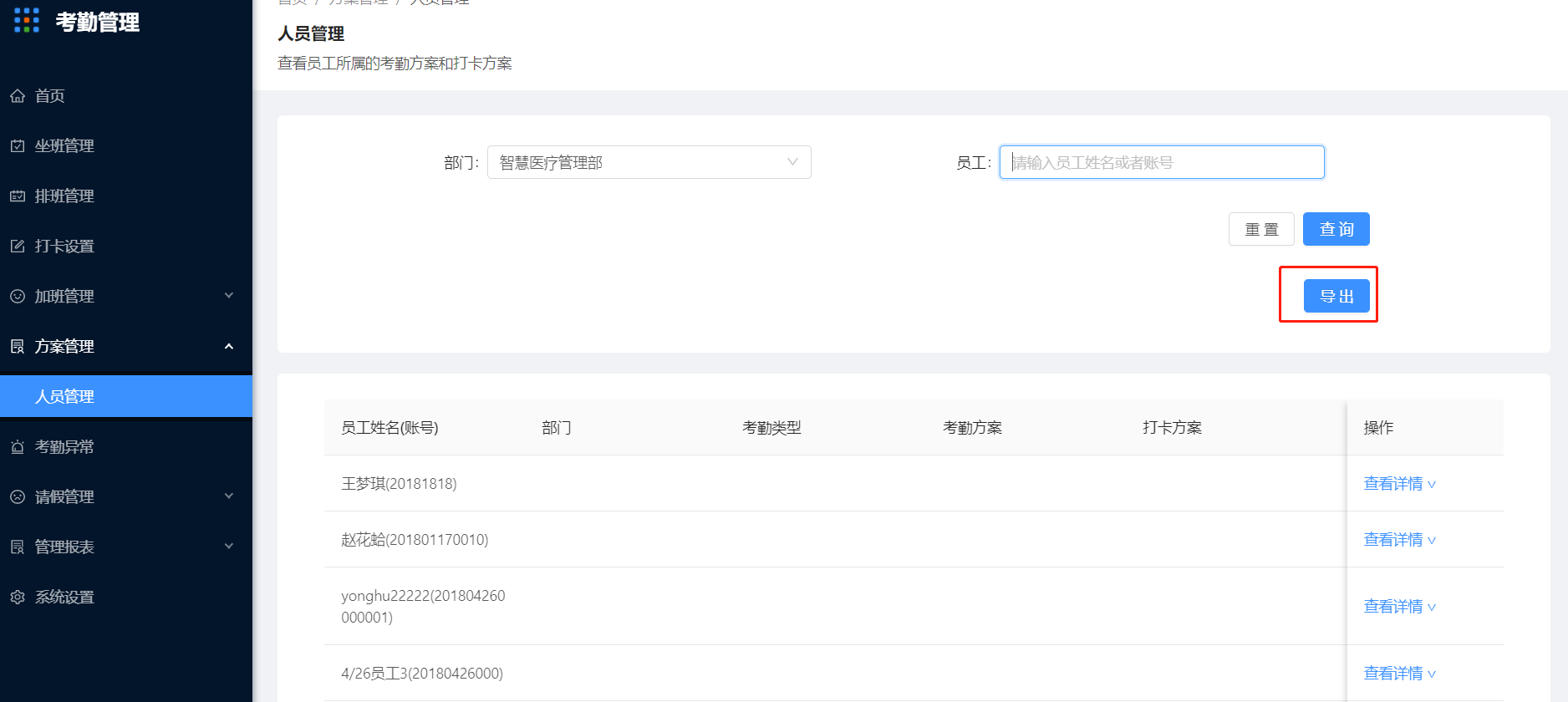Select the 打卡设置 edit icon
1568x702 pixels.
pyautogui.click(x=18, y=247)
